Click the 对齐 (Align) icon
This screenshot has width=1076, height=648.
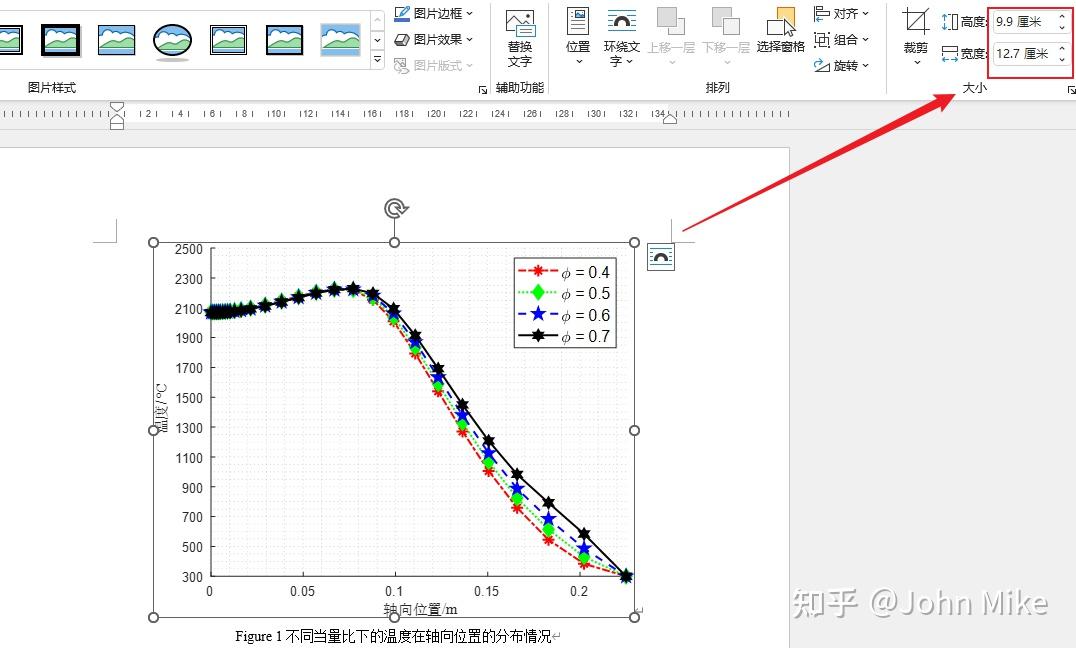pos(843,13)
